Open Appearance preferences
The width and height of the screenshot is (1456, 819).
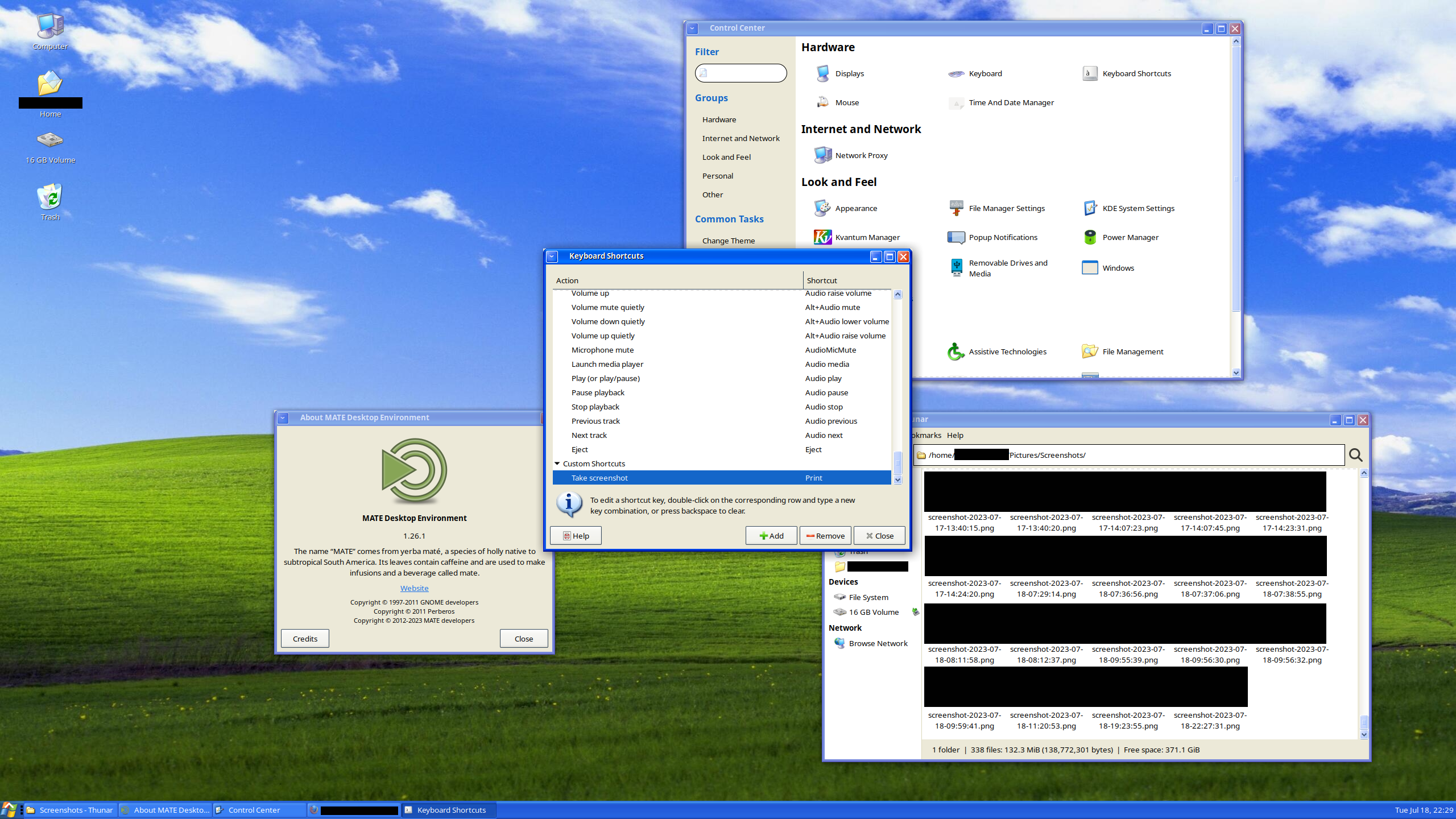pyautogui.click(x=846, y=208)
